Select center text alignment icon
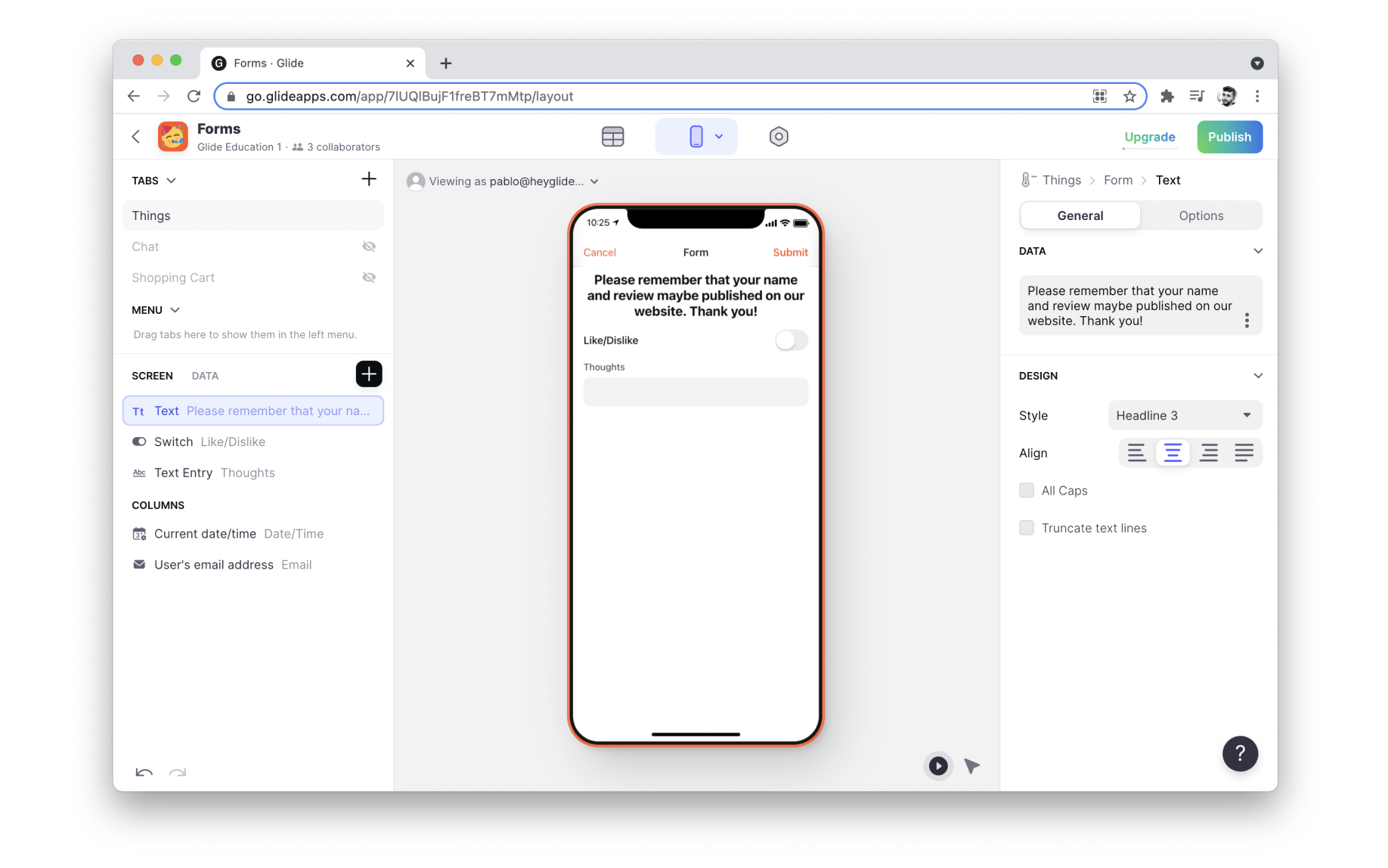This screenshot has width=1388, height=868. 1172,453
